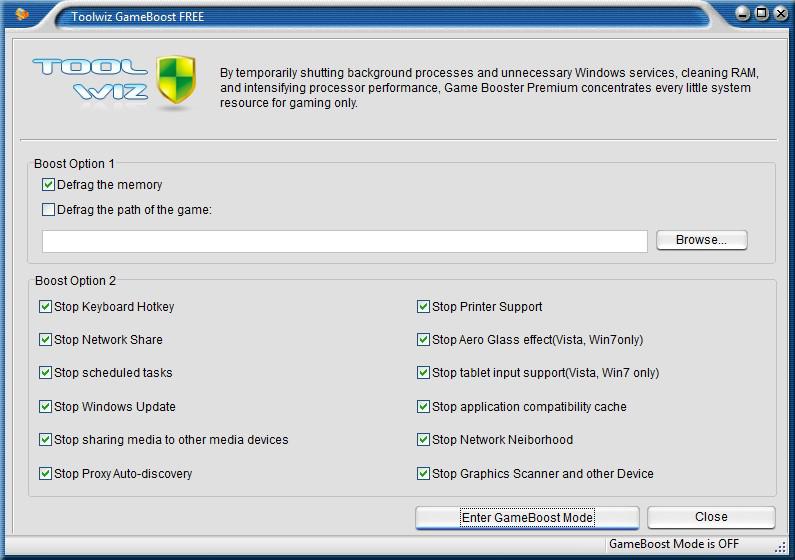
Task: Click the title bar app icon
Action: coord(23,14)
